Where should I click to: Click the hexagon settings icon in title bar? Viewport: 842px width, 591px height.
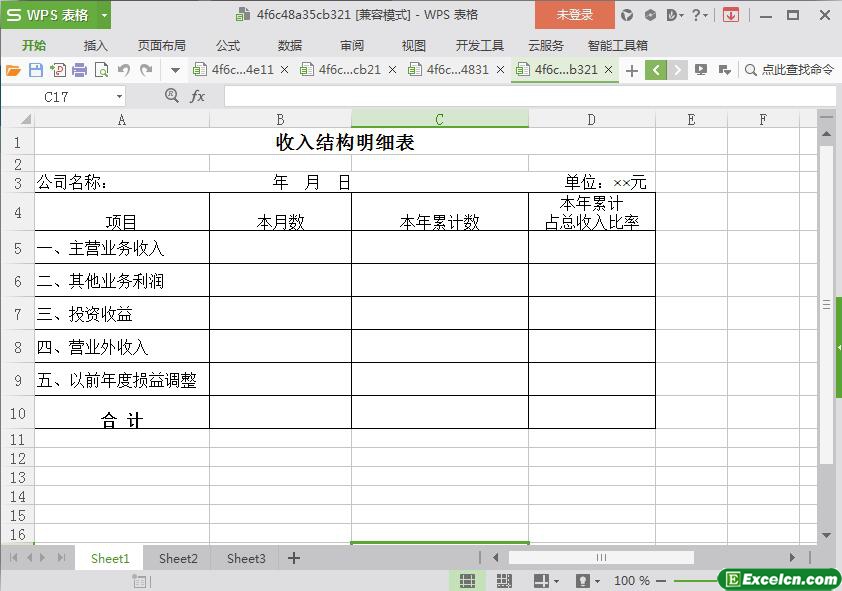coord(650,15)
